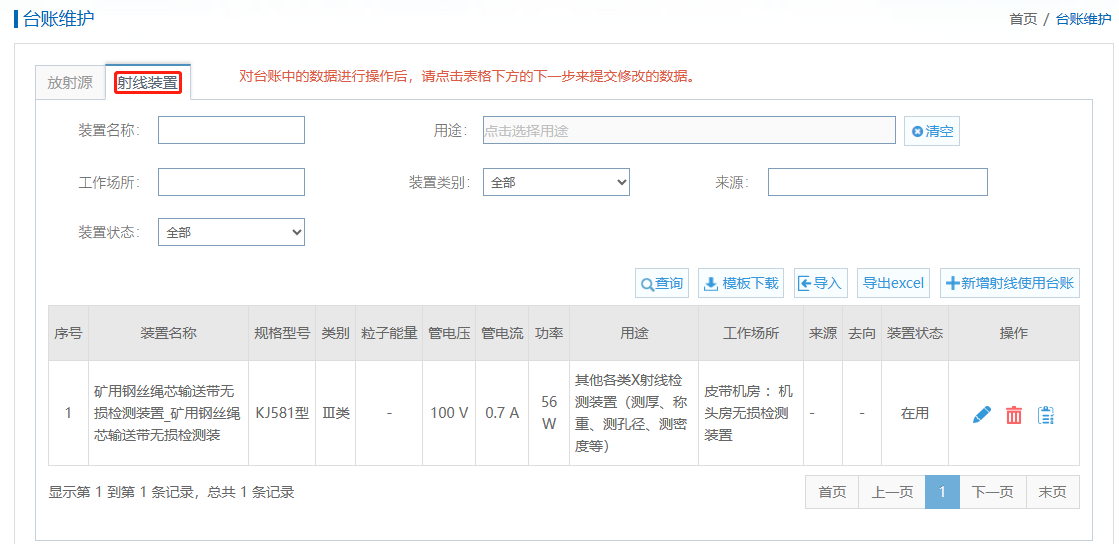1119x544 pixels.
Task: Open the 用途 selection field
Action: tap(689, 131)
